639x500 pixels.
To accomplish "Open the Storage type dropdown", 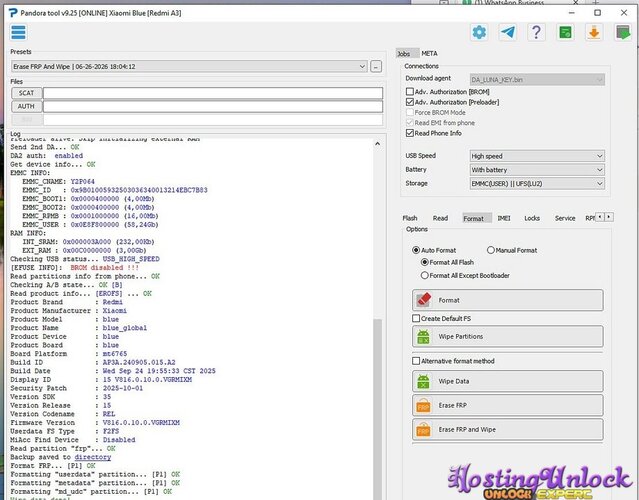I will click(x=537, y=183).
